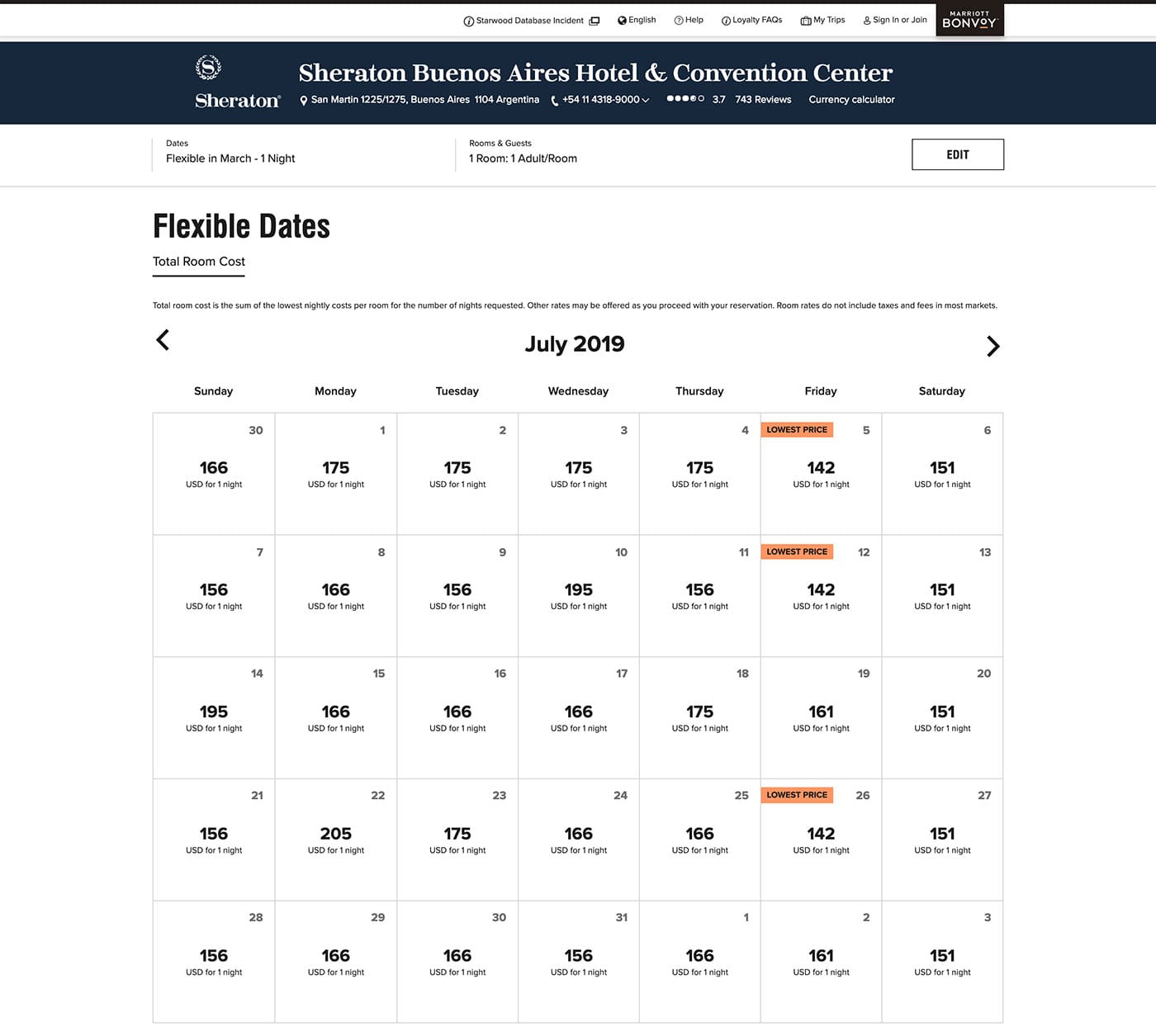Screen dimensions: 1156x1036
Task: Open the Rooms & Guests selection
Action: (522, 153)
